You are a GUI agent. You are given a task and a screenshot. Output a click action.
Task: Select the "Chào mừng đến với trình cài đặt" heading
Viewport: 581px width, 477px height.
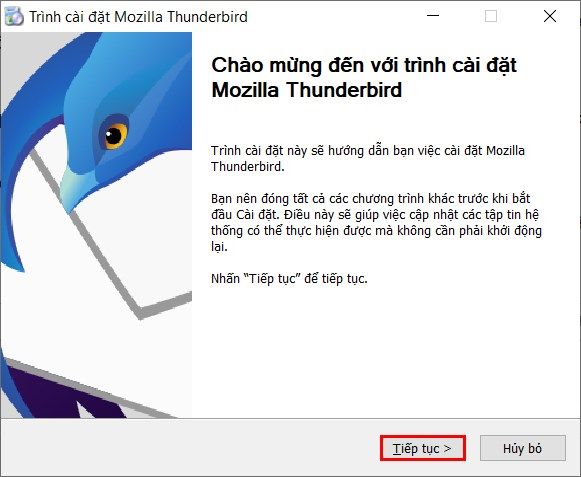(x=363, y=65)
